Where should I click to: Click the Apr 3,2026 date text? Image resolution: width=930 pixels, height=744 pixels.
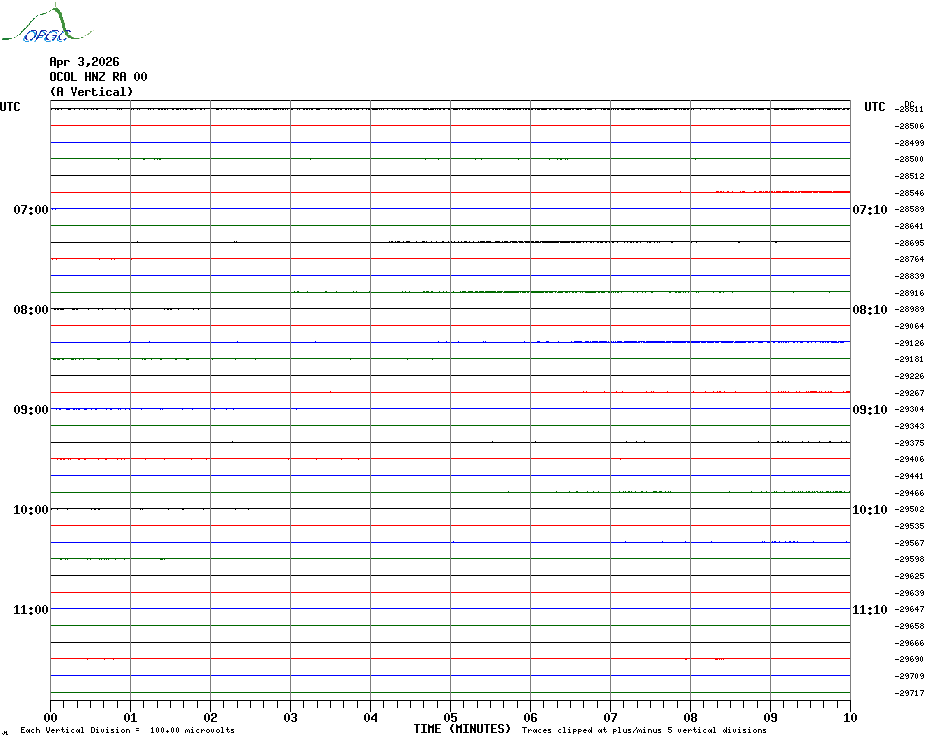(x=84, y=62)
